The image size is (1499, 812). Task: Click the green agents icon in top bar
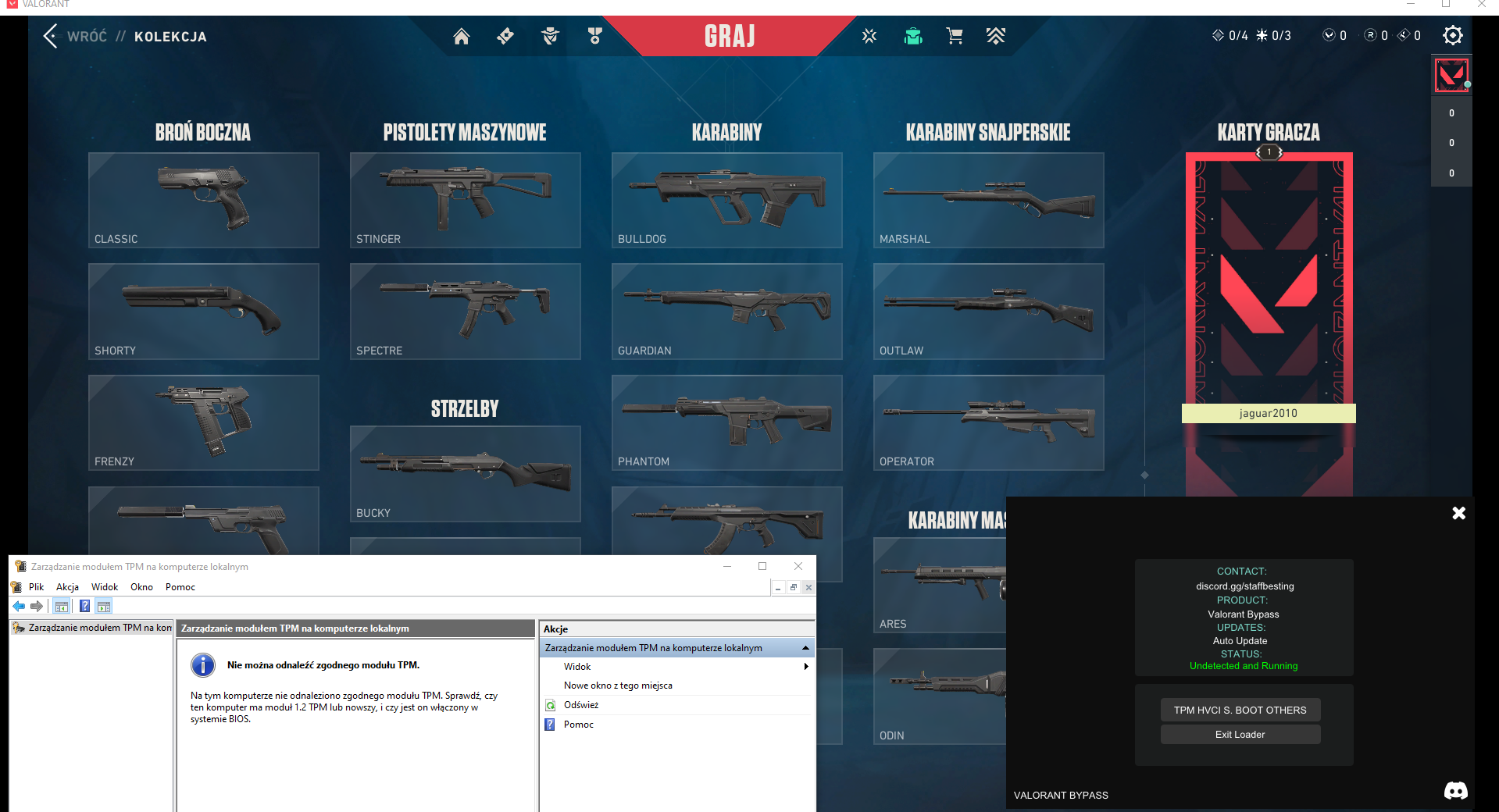pos(912,36)
